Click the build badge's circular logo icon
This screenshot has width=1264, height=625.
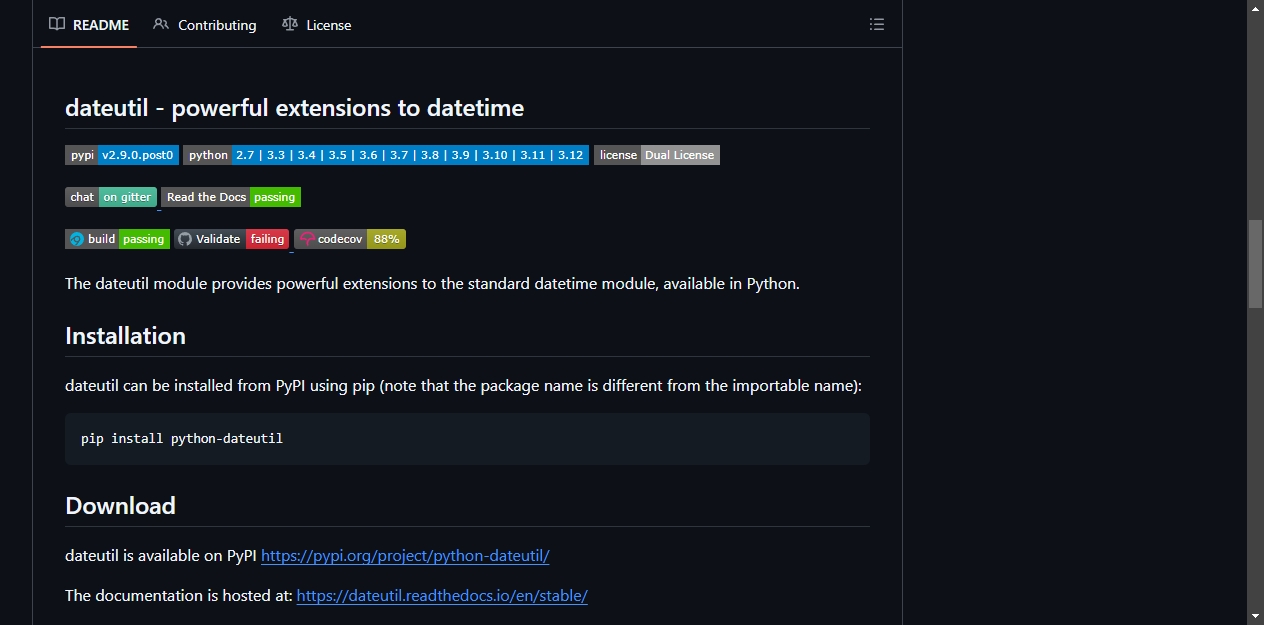click(x=77, y=239)
